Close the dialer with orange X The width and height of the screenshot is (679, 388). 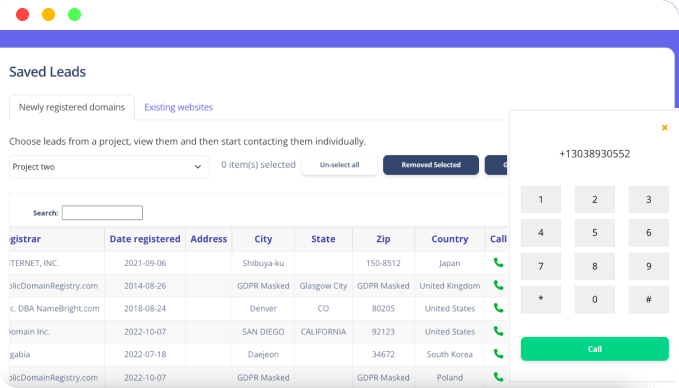[664, 128]
